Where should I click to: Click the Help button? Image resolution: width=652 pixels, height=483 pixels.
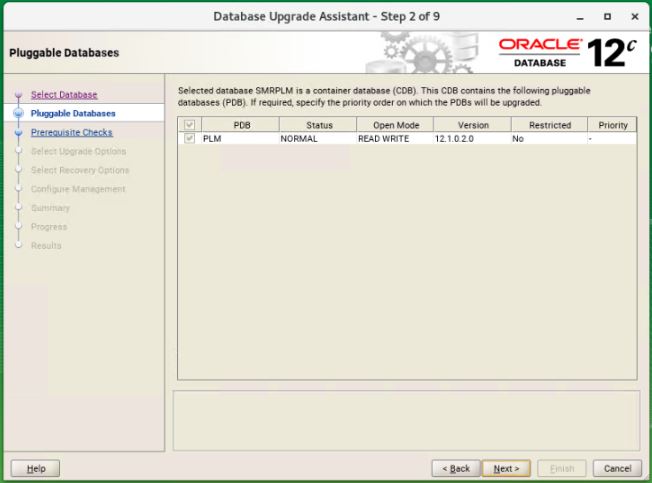point(35,468)
